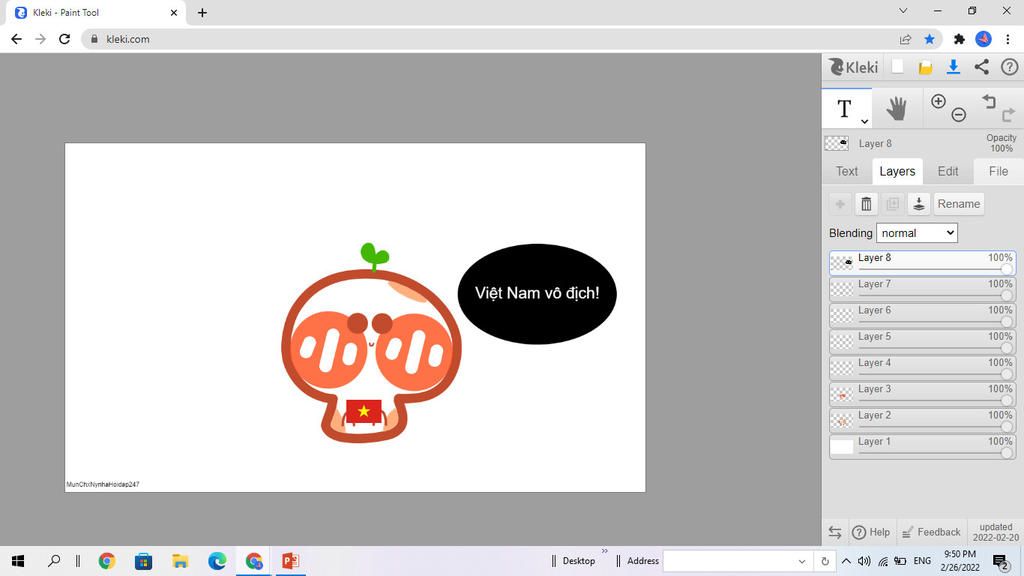This screenshot has width=1024, height=576.
Task: Select the Text tool
Action: pyautogui.click(x=844, y=108)
